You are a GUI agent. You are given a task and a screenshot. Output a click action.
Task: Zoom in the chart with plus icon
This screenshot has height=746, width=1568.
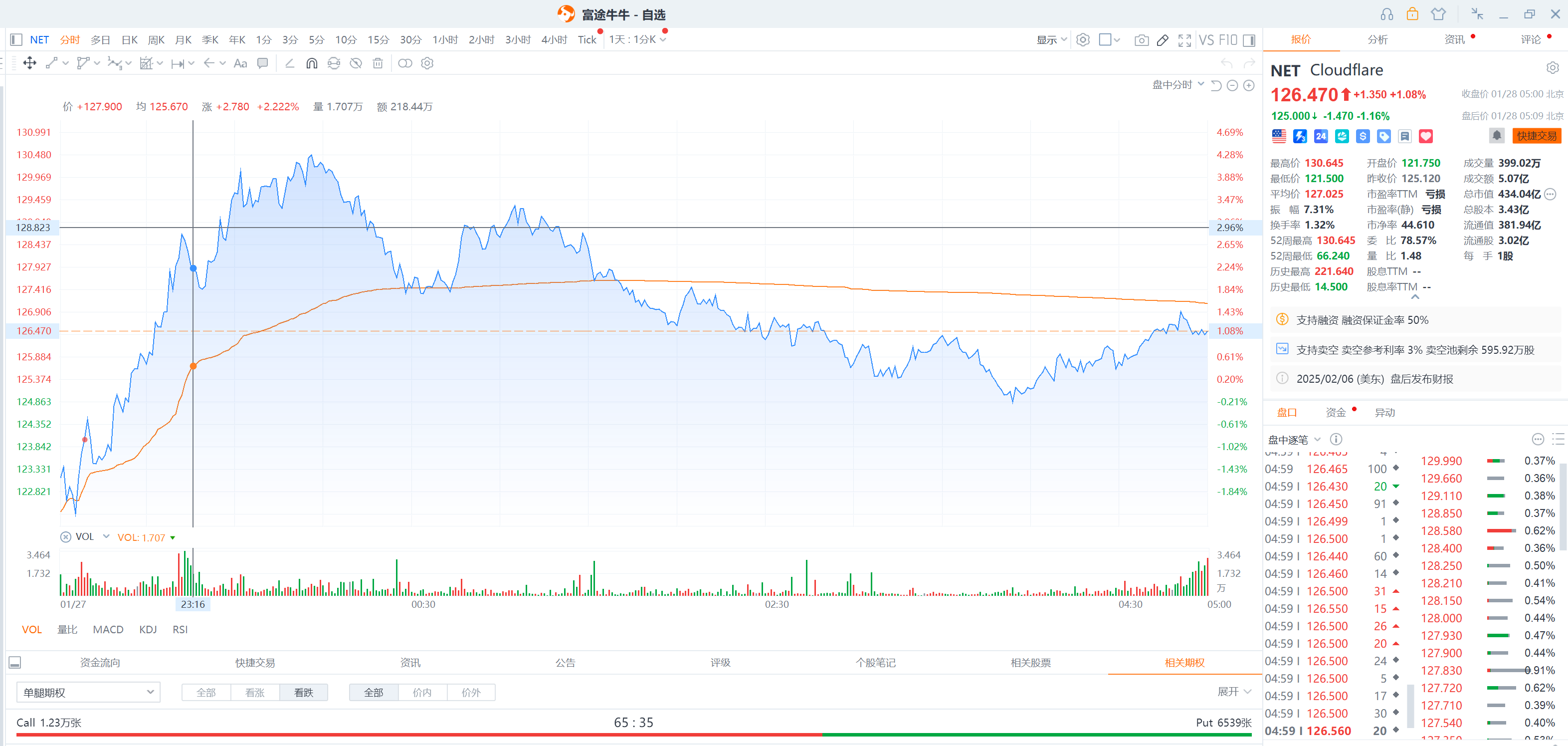[1249, 86]
